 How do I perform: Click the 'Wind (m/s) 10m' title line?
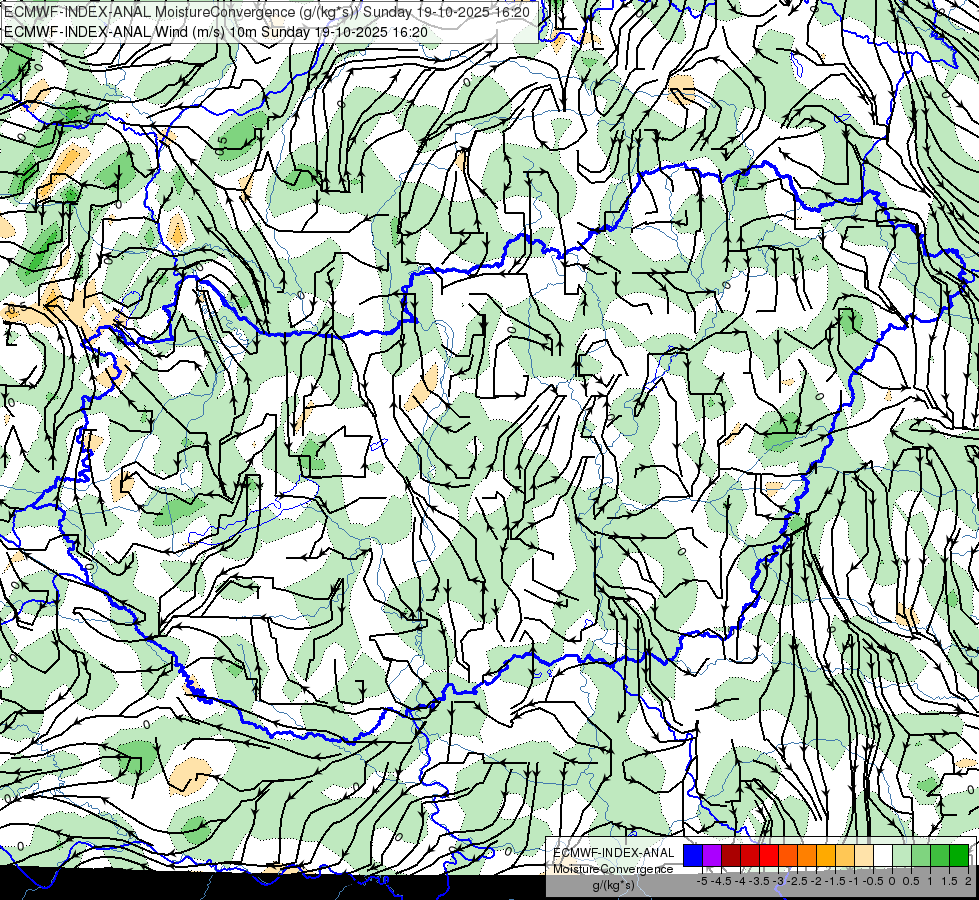click(216, 31)
